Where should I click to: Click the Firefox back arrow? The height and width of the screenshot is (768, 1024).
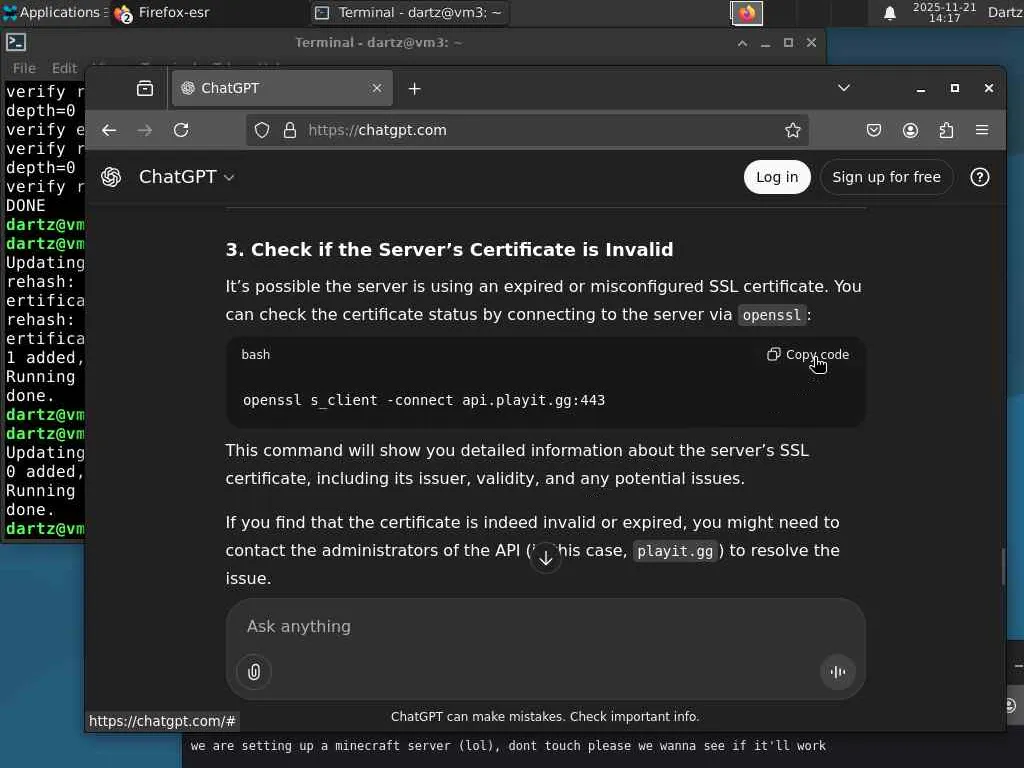click(x=109, y=130)
